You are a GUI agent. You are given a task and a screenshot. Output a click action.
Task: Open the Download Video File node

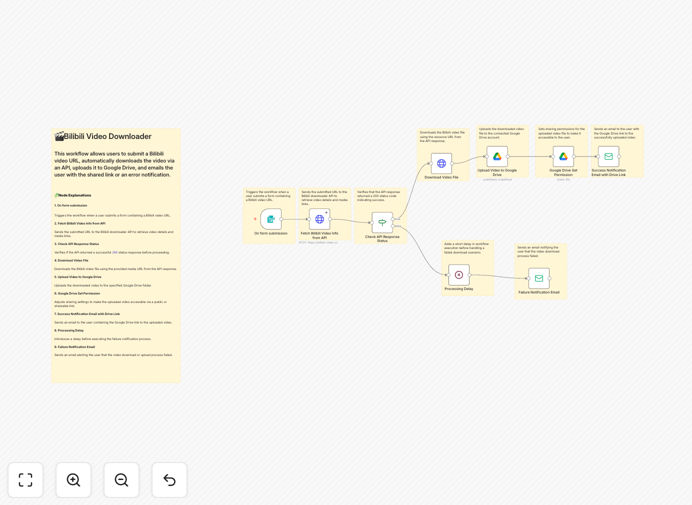click(x=441, y=163)
